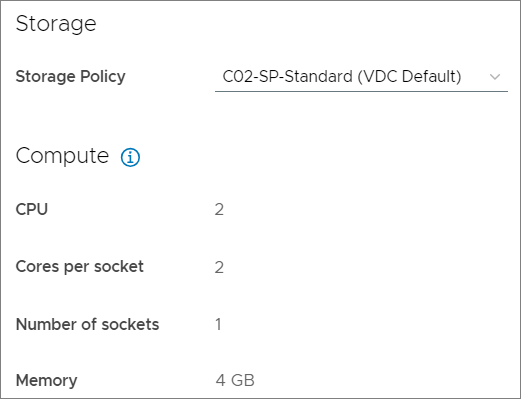Select the C02-SP-Standard (VDC Default) text
Screen dimensions: 521x399
point(342,77)
